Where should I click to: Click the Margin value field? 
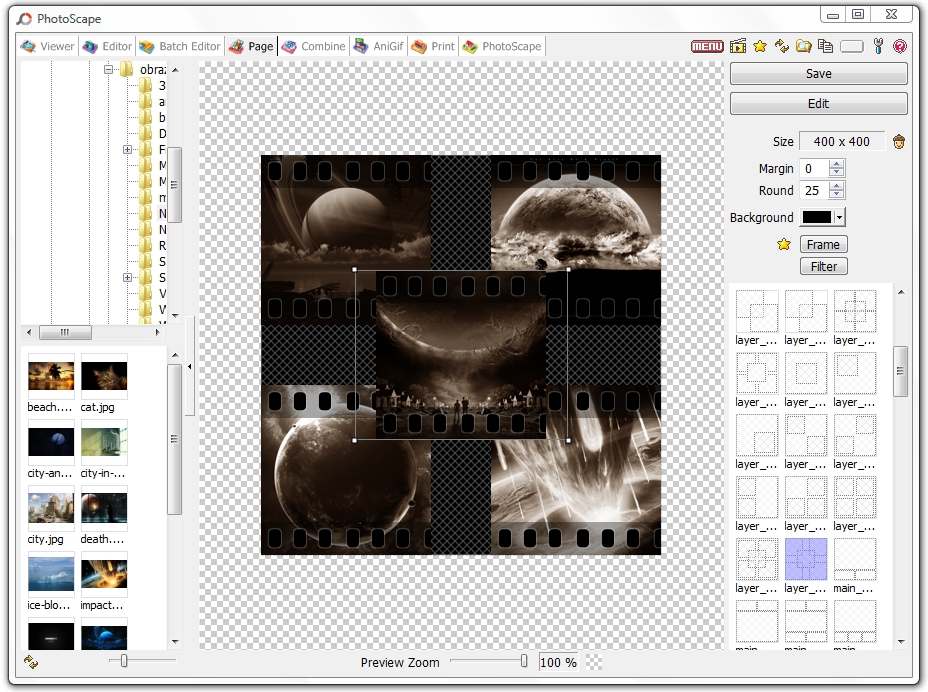(814, 169)
